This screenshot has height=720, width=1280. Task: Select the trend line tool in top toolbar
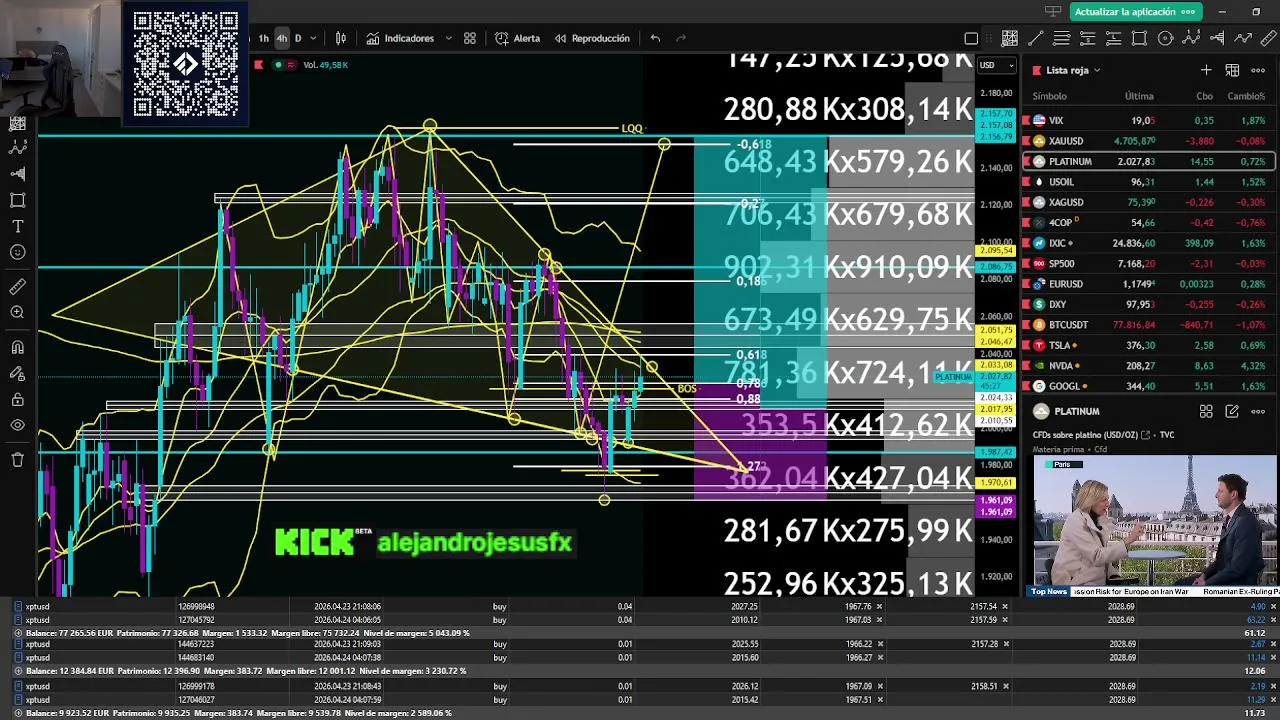click(1035, 38)
